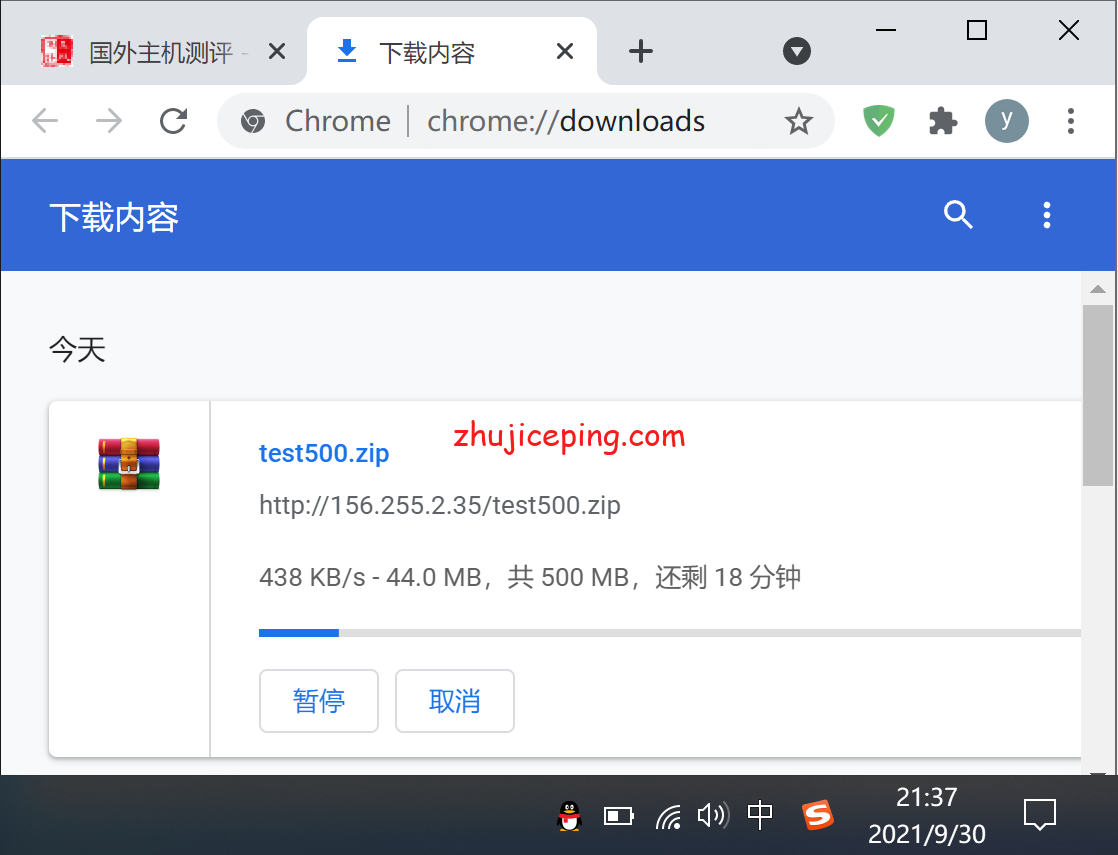Open the test500.zip file name link
The image size is (1118, 855).
[x=324, y=453]
